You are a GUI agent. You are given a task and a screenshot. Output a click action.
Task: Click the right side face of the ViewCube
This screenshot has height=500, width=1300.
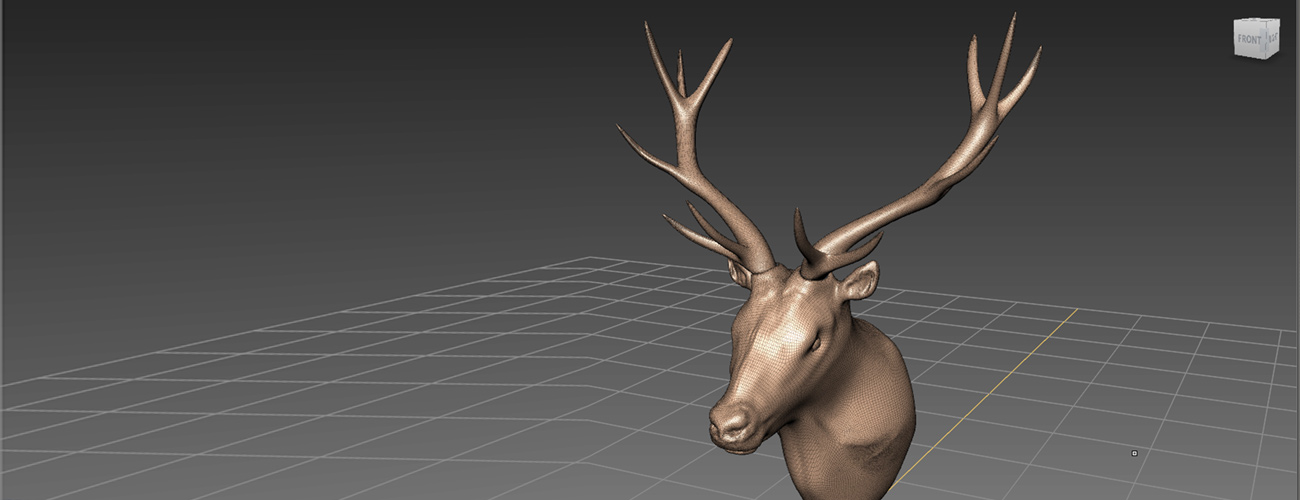[x=1274, y=39]
